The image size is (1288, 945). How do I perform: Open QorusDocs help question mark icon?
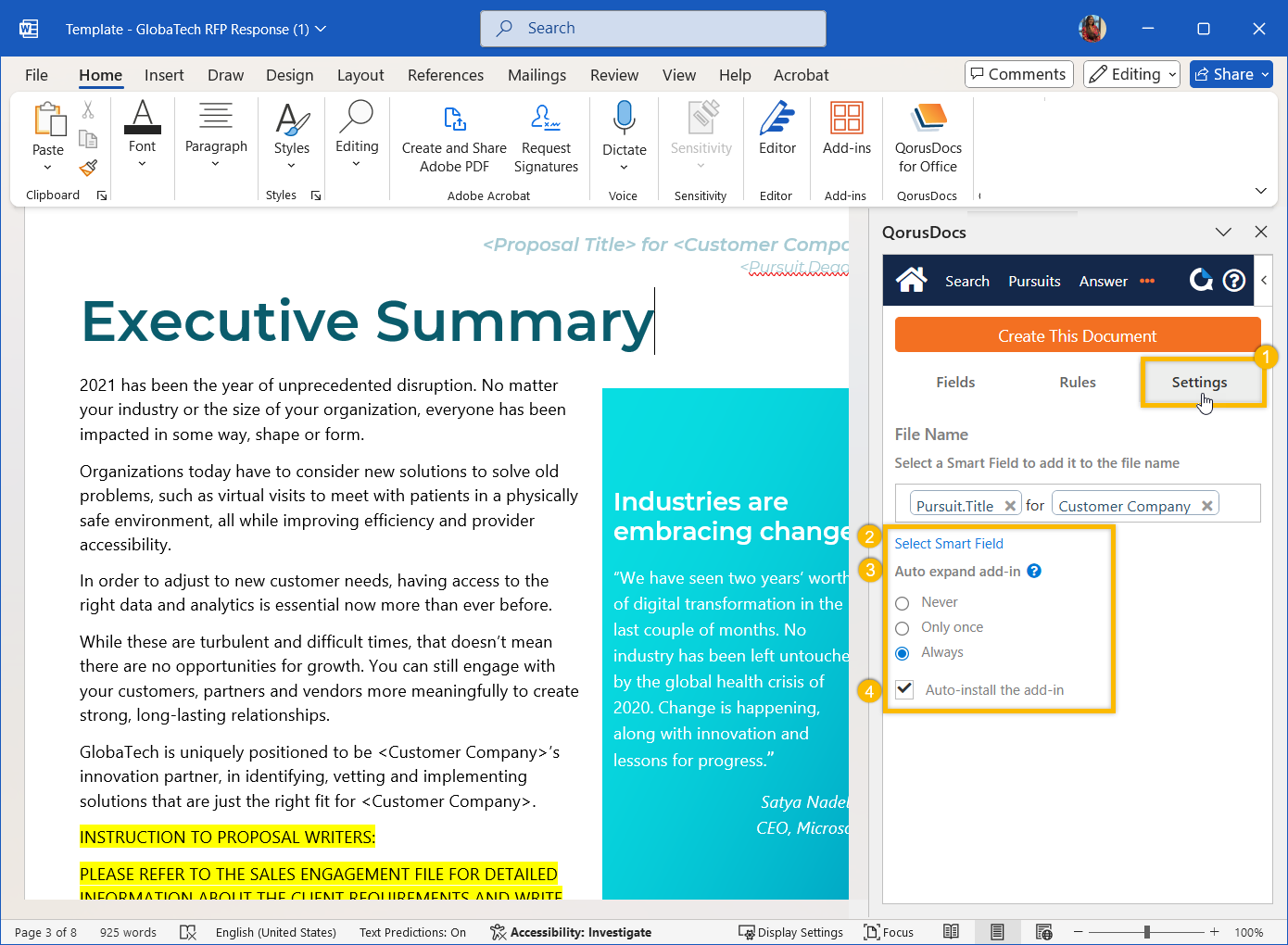(x=1233, y=280)
